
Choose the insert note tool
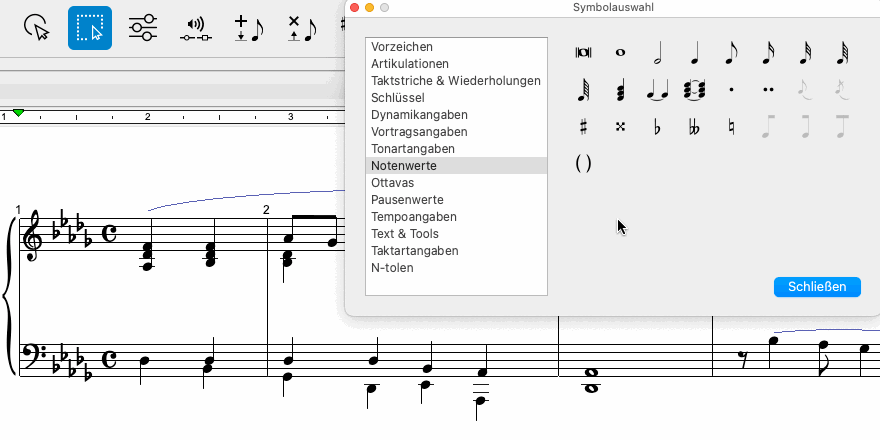tap(247, 28)
